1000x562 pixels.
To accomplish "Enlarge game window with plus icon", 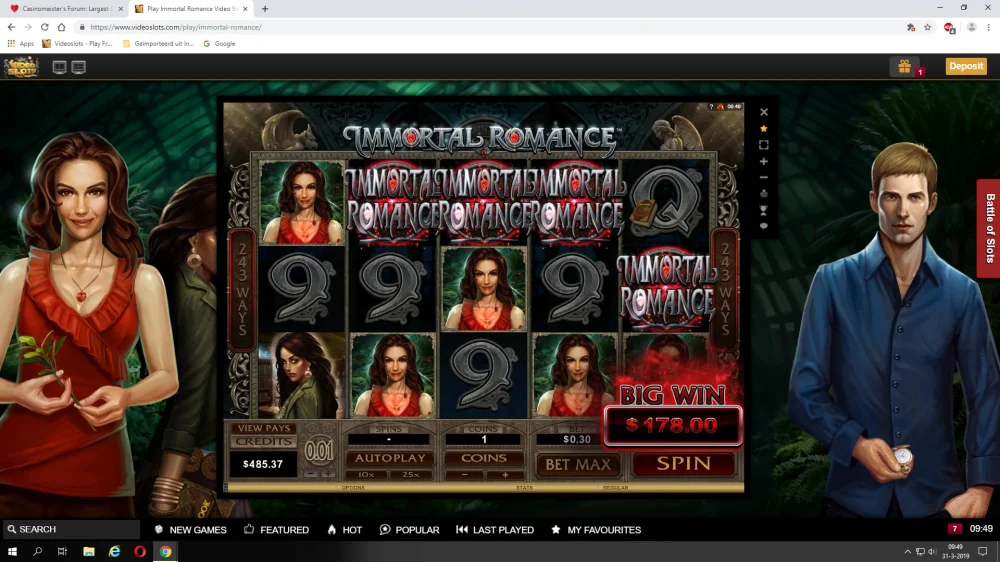I will click(x=763, y=161).
